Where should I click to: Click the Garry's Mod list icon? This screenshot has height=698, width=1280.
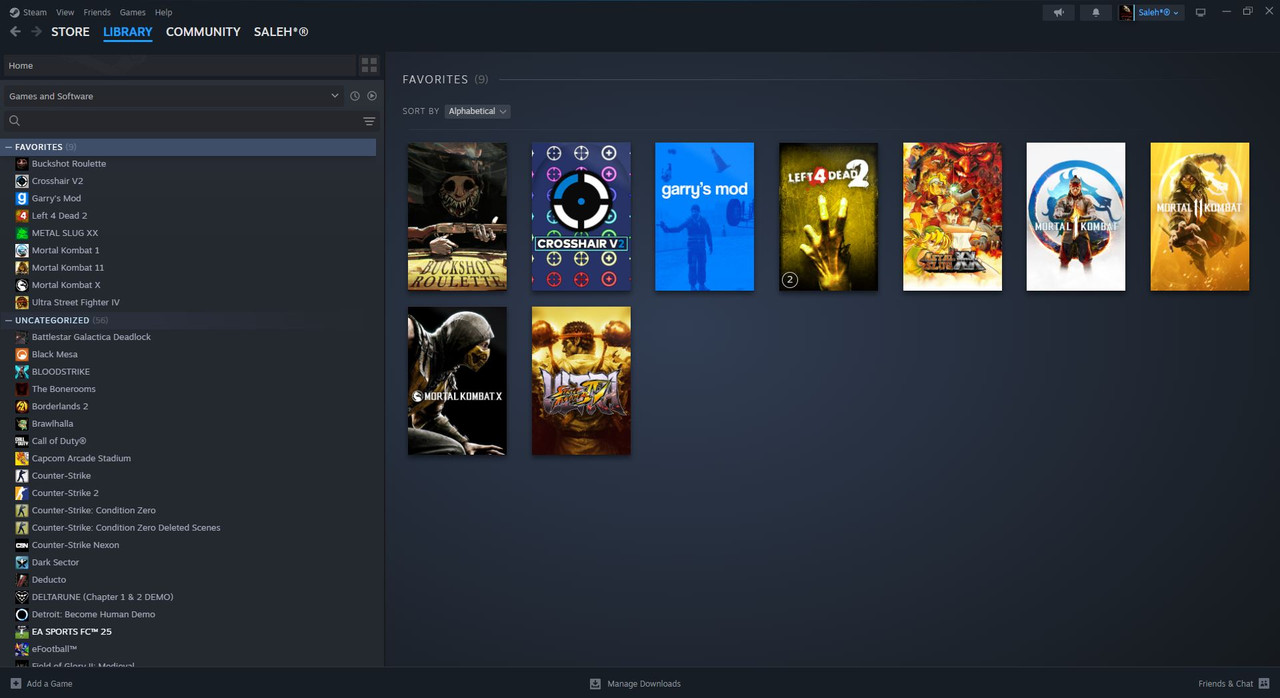pos(22,198)
